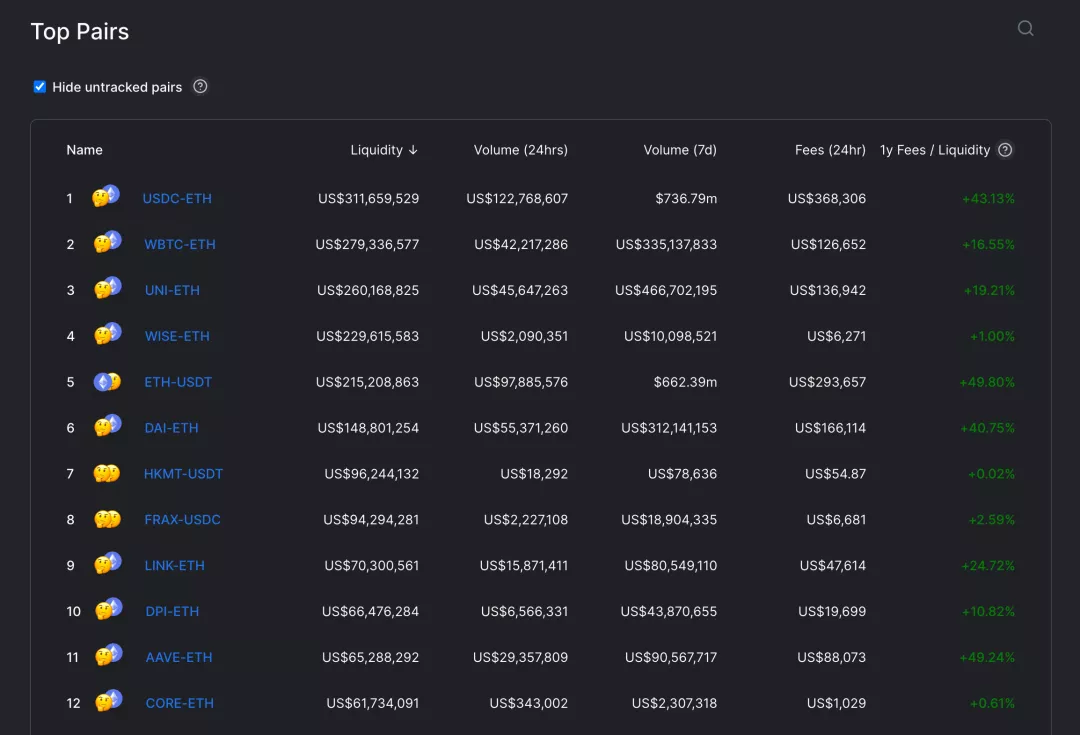Uncheck the Hide untracked pairs checkbox
Screen dimensions: 1080x735
(x=40, y=87)
